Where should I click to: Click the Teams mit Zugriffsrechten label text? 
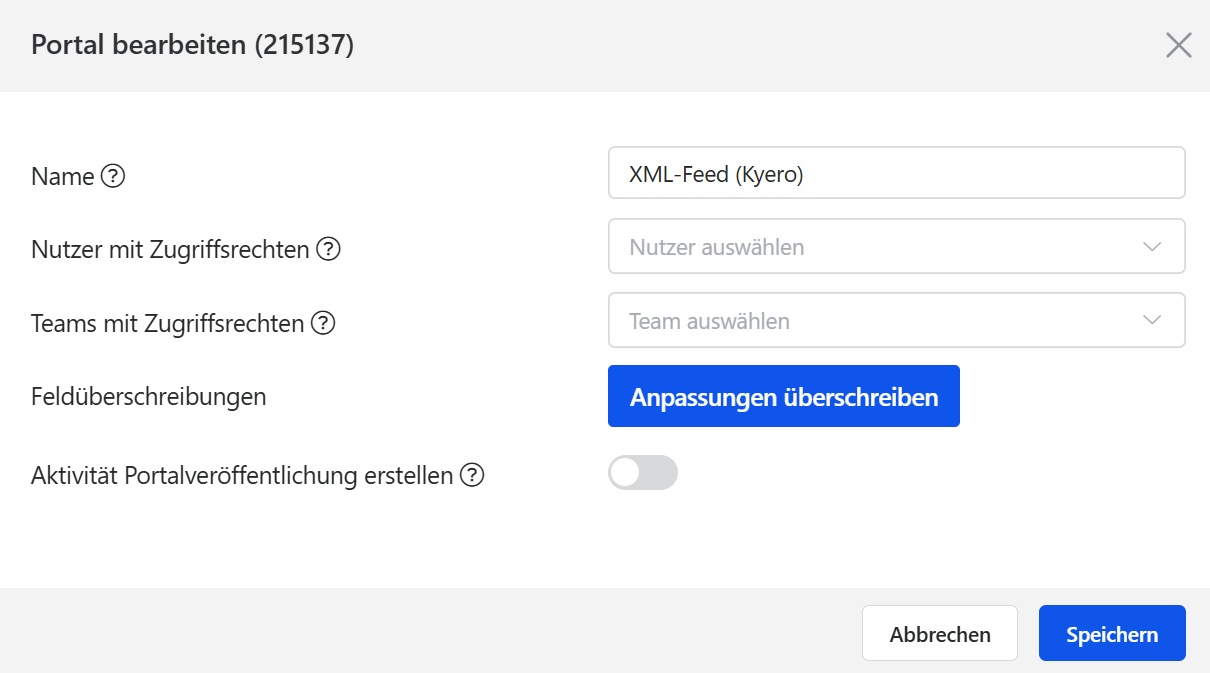[x=168, y=323]
